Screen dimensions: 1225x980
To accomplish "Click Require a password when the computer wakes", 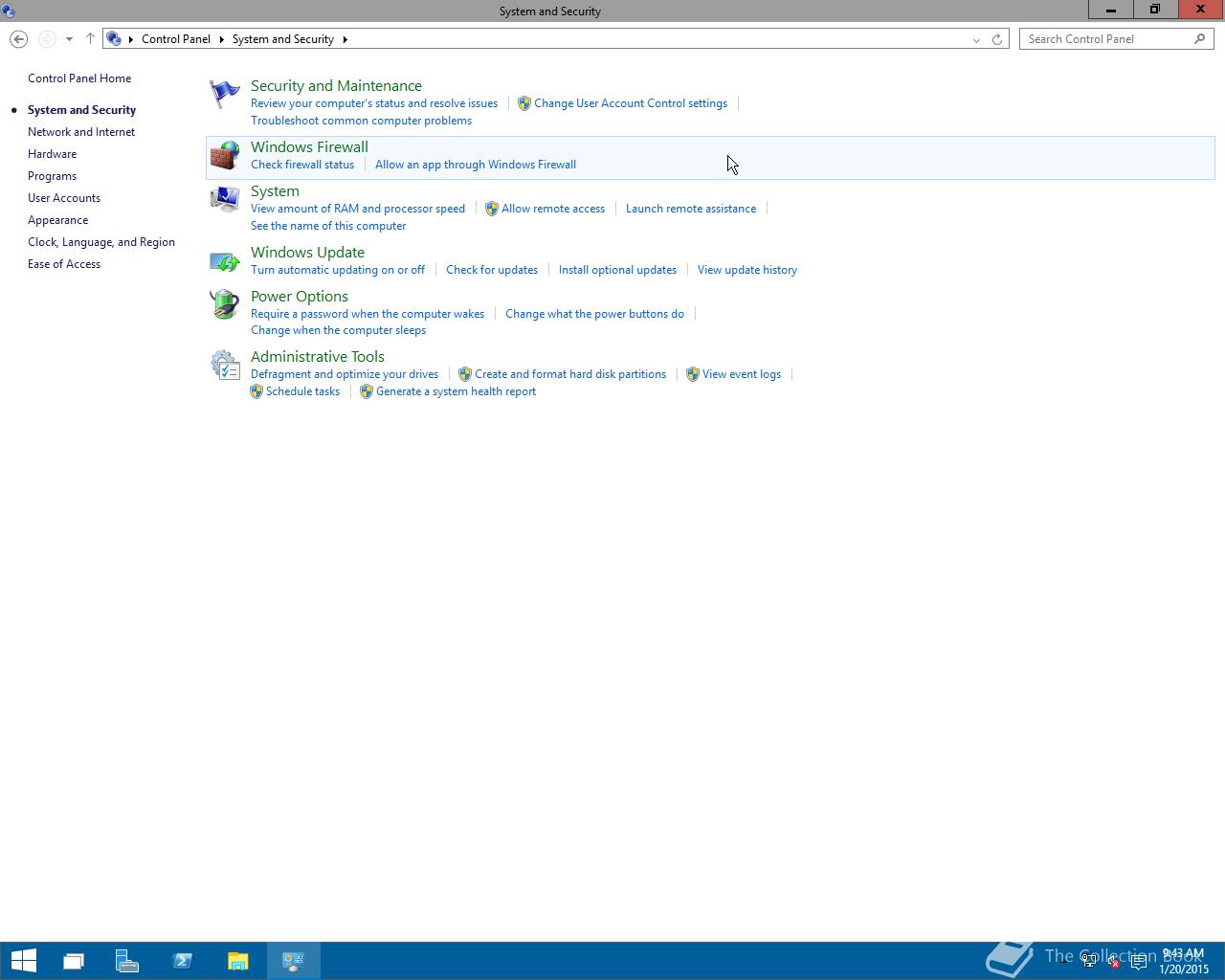I will pos(367,314).
